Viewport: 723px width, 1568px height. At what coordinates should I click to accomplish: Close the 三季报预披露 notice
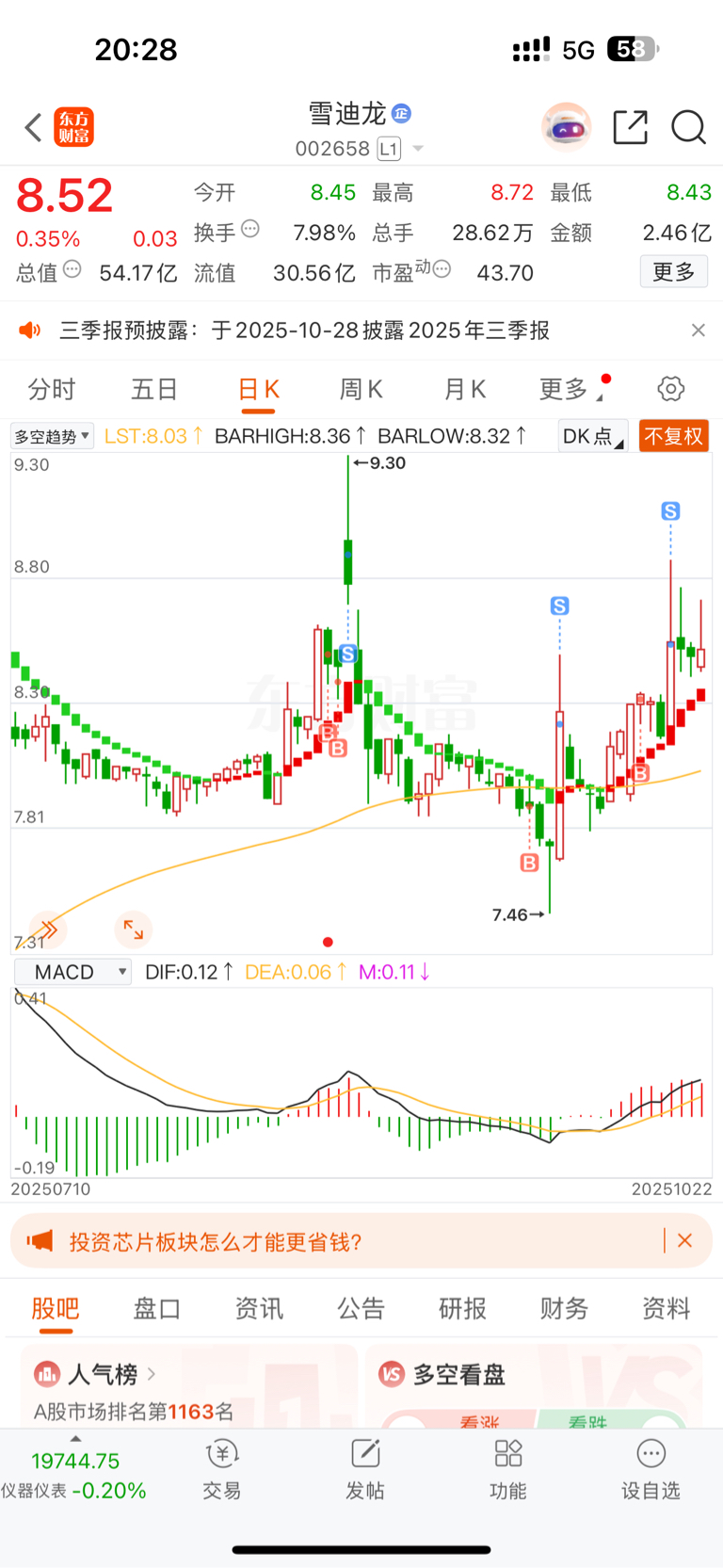coord(698,330)
